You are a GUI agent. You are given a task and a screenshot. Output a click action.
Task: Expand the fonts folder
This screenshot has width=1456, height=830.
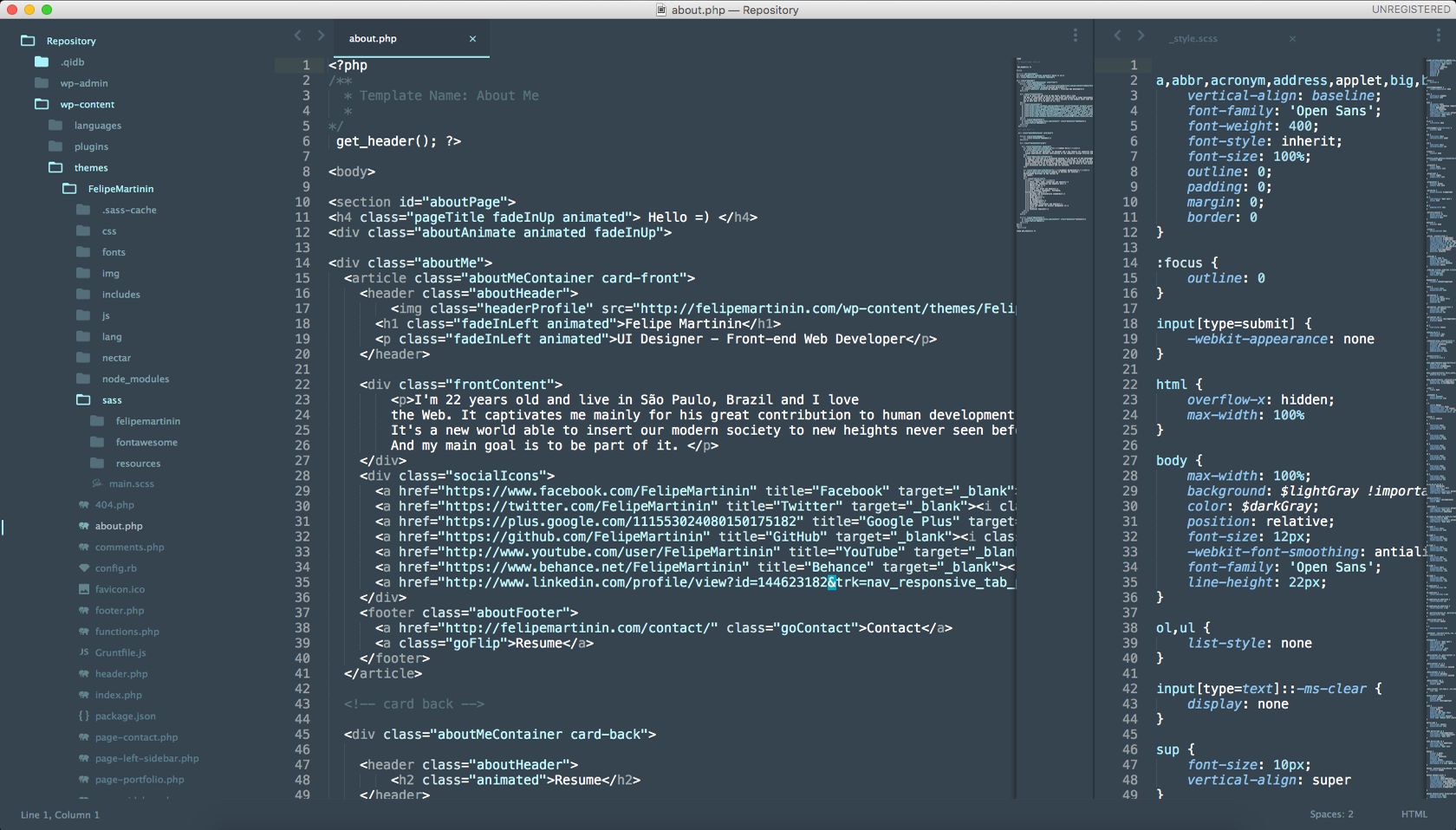[x=83, y=252]
